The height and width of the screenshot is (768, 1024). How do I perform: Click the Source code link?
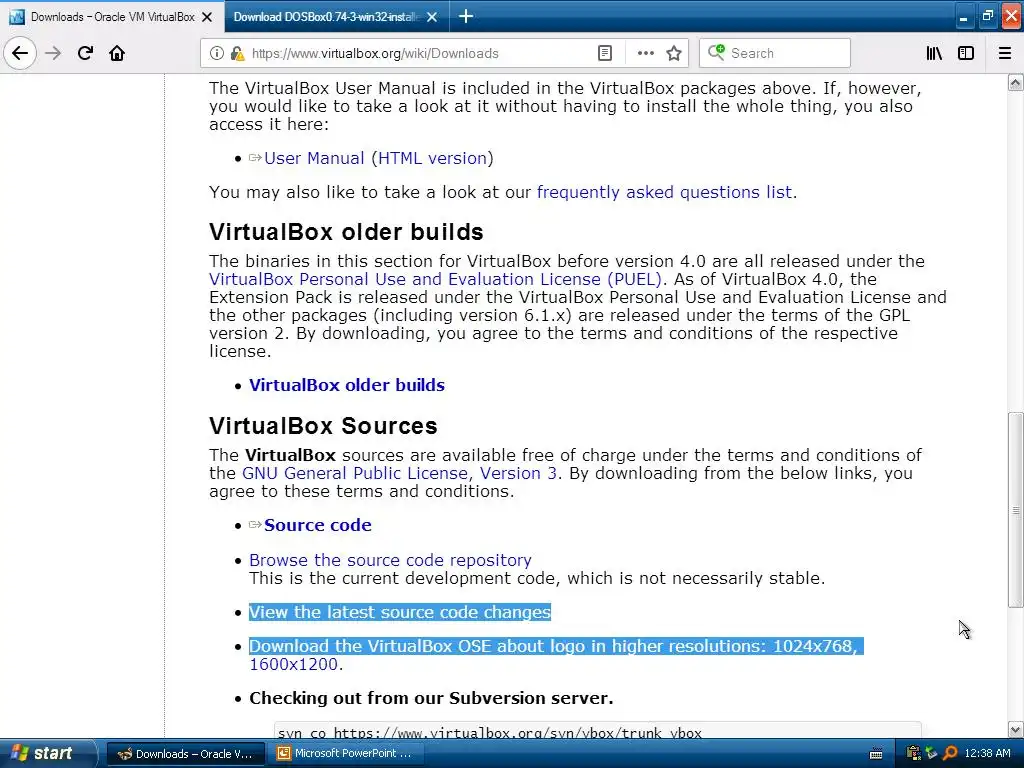pos(318,525)
